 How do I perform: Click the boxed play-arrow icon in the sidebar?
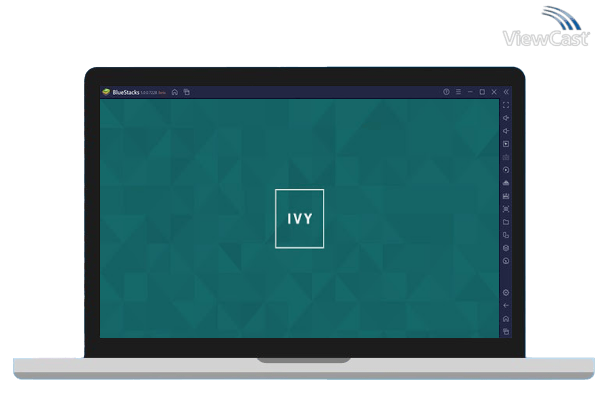506,144
